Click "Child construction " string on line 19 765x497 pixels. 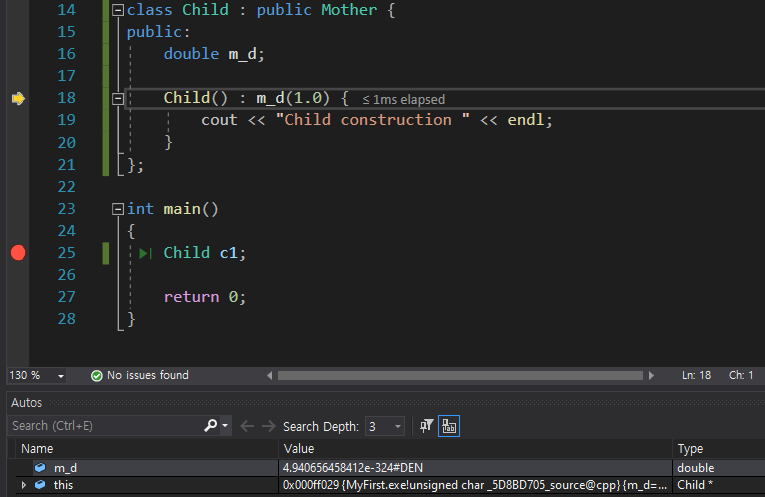[x=373, y=120]
